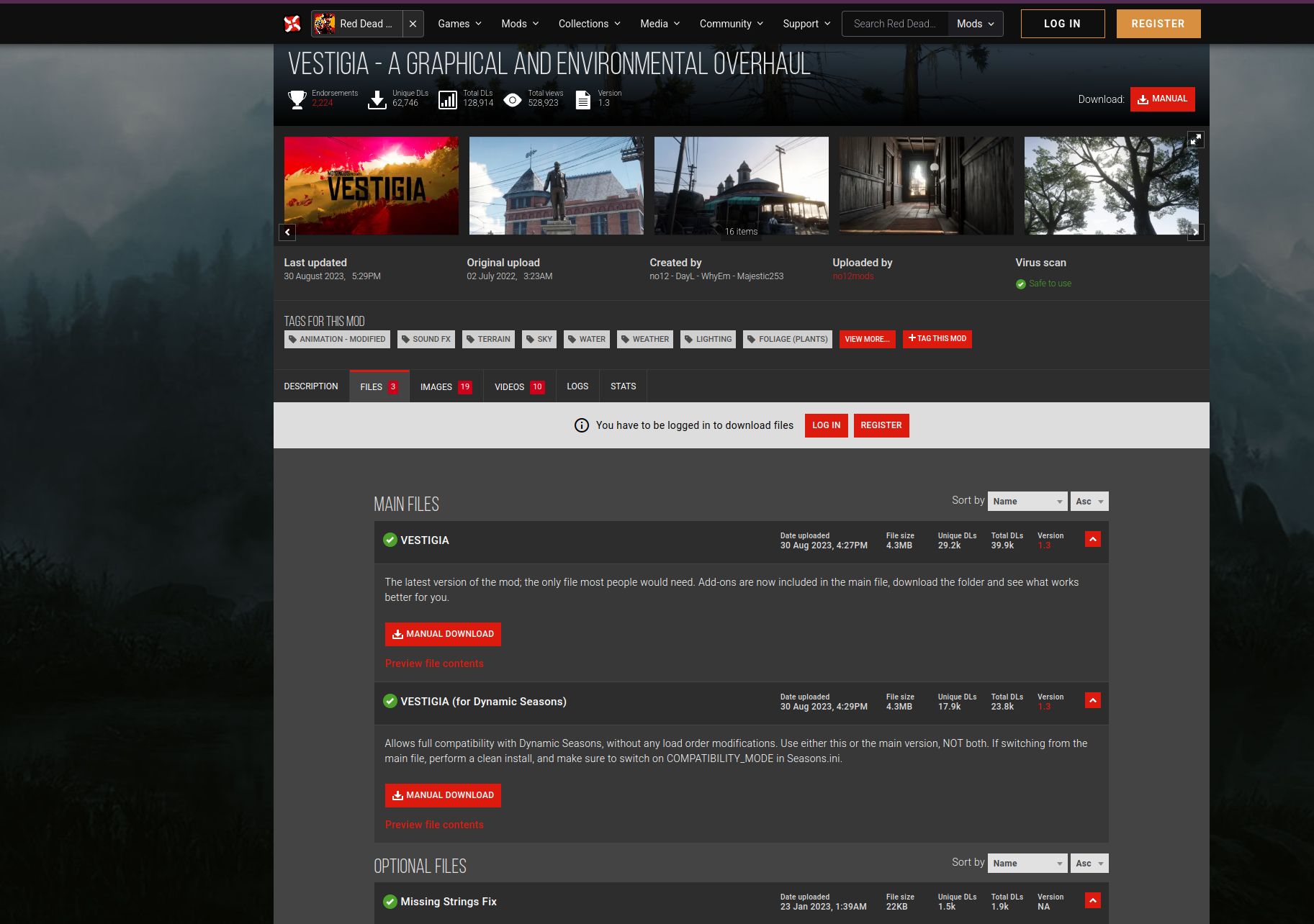The image size is (1314, 924).
Task: Click the Total views eye icon
Action: (513, 100)
